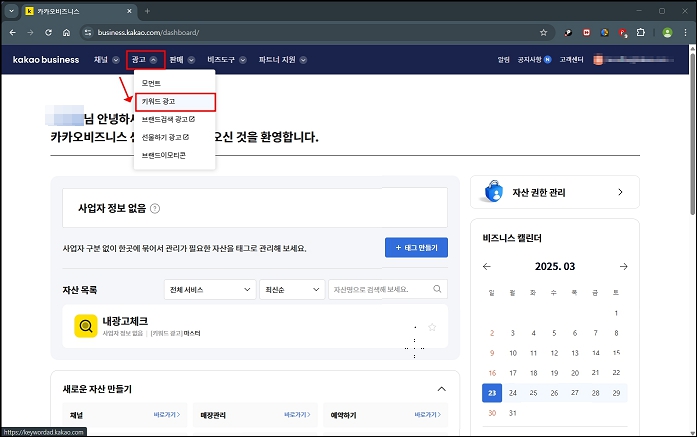Click the asset search magnifier icon
697x437 pixels.
[437, 289]
